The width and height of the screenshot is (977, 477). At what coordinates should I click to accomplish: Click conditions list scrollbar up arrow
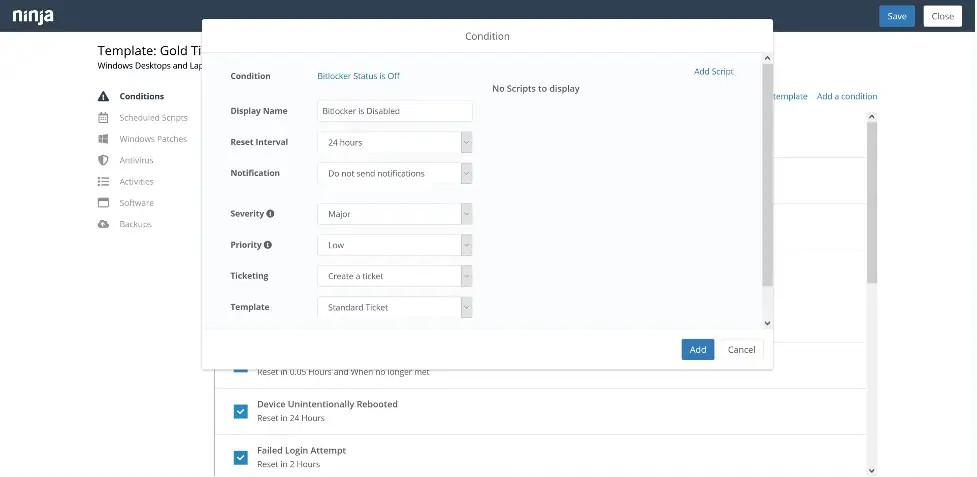pos(872,116)
